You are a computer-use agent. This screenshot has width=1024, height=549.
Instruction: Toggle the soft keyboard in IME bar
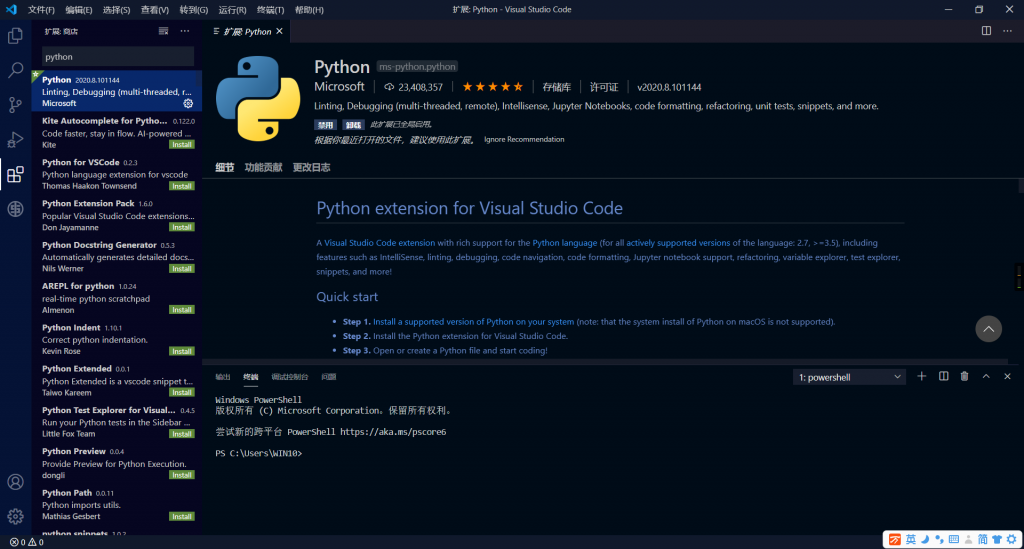pyautogui.click(x=954, y=539)
